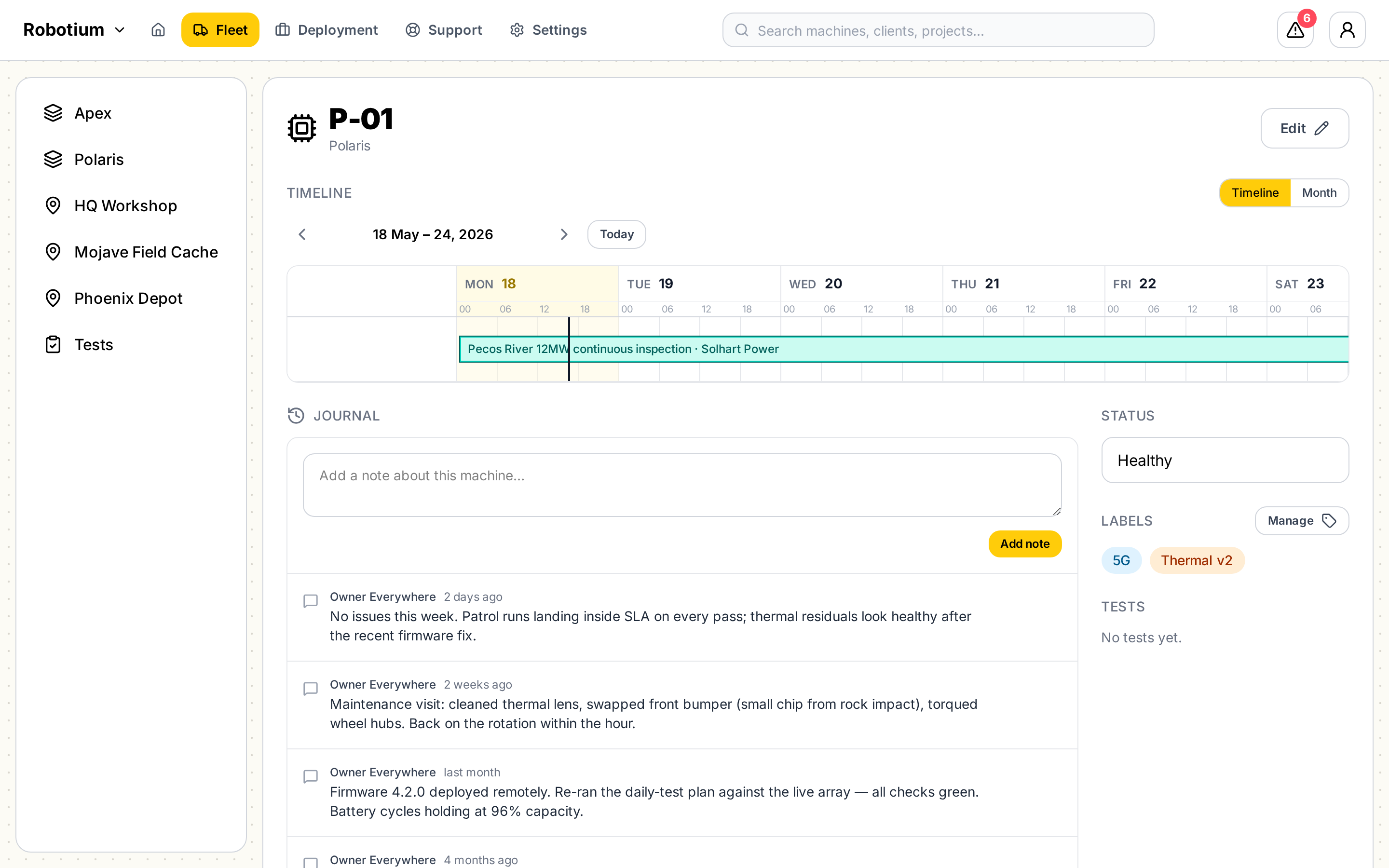Click the Polaris subtitle under P-01

pyautogui.click(x=350, y=146)
